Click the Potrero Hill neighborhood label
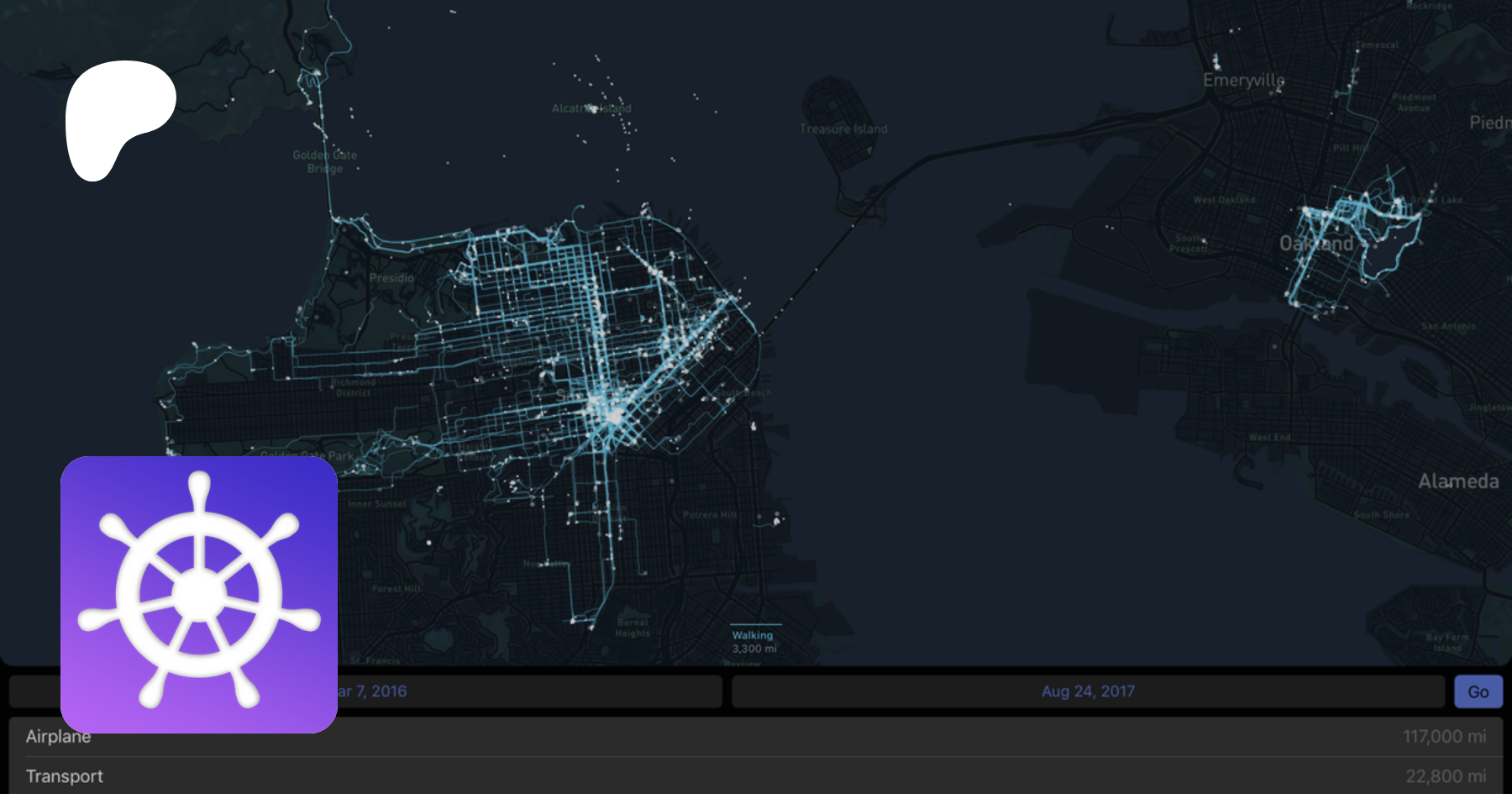Screen dimensions: 1512x794 710,515
